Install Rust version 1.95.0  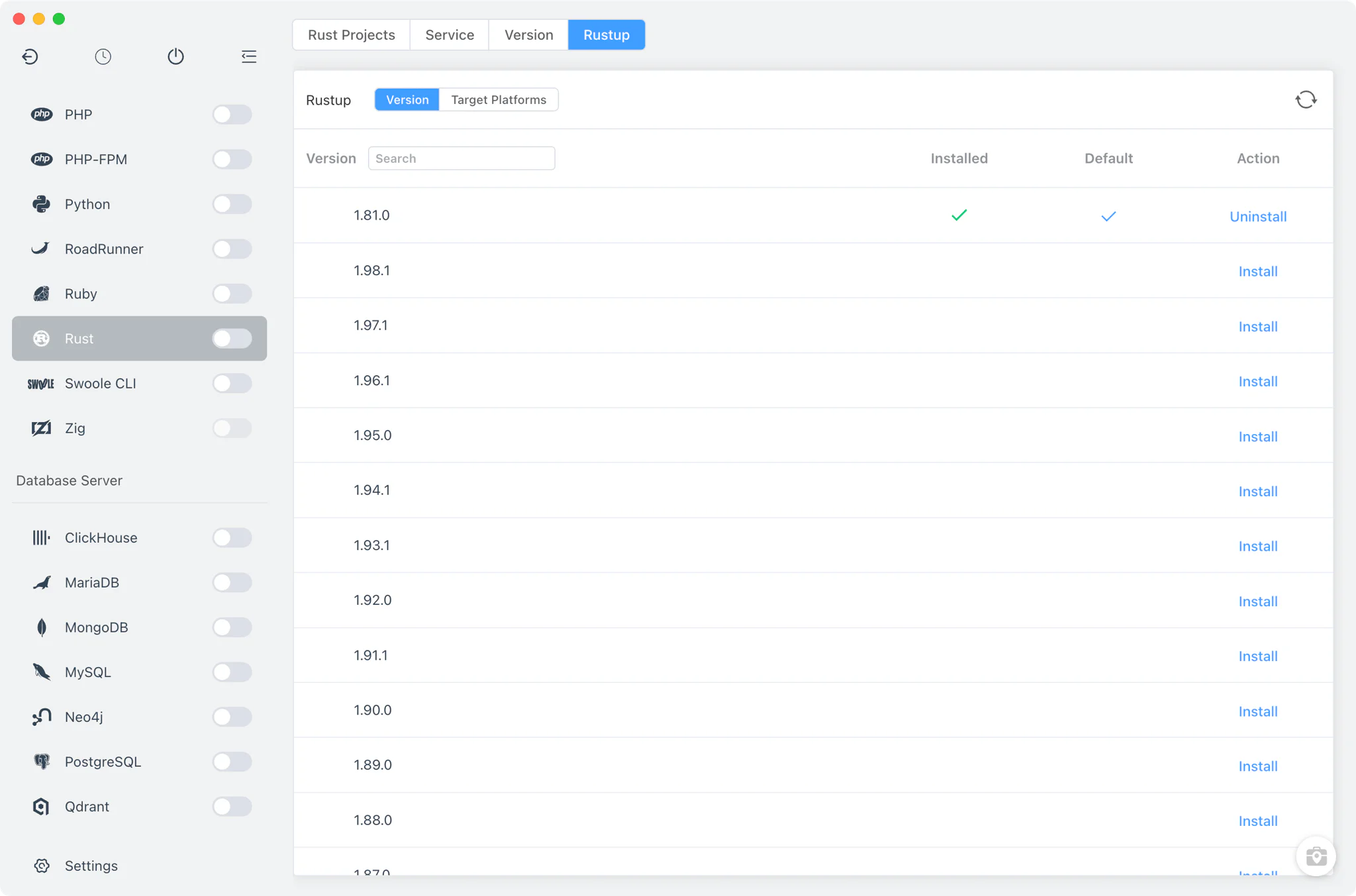[x=1258, y=437]
